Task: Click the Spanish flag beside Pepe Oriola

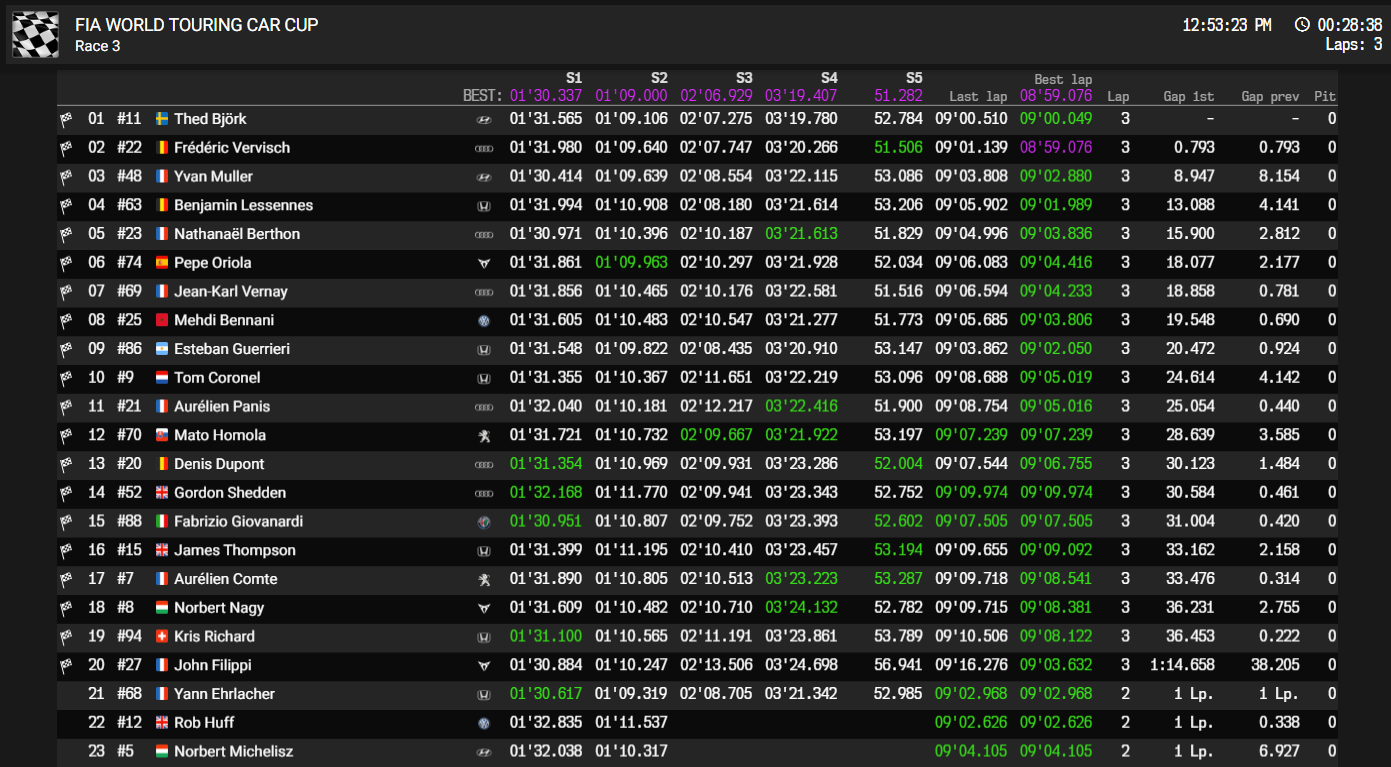Action: point(162,263)
